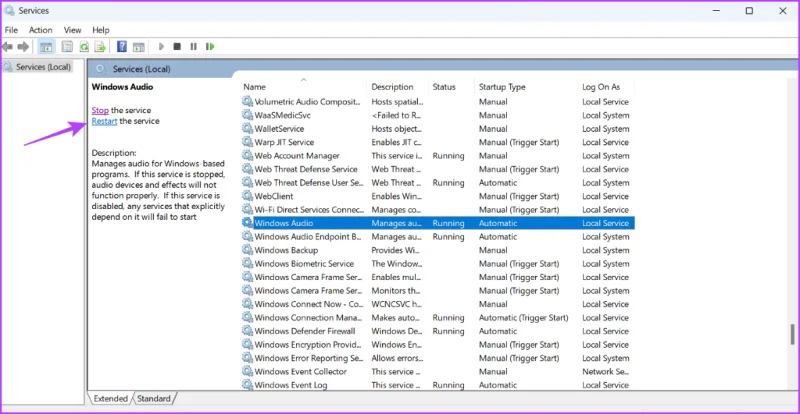Select the Windows Connection Manager row
This screenshot has height=414, width=800.
click(x=438, y=318)
